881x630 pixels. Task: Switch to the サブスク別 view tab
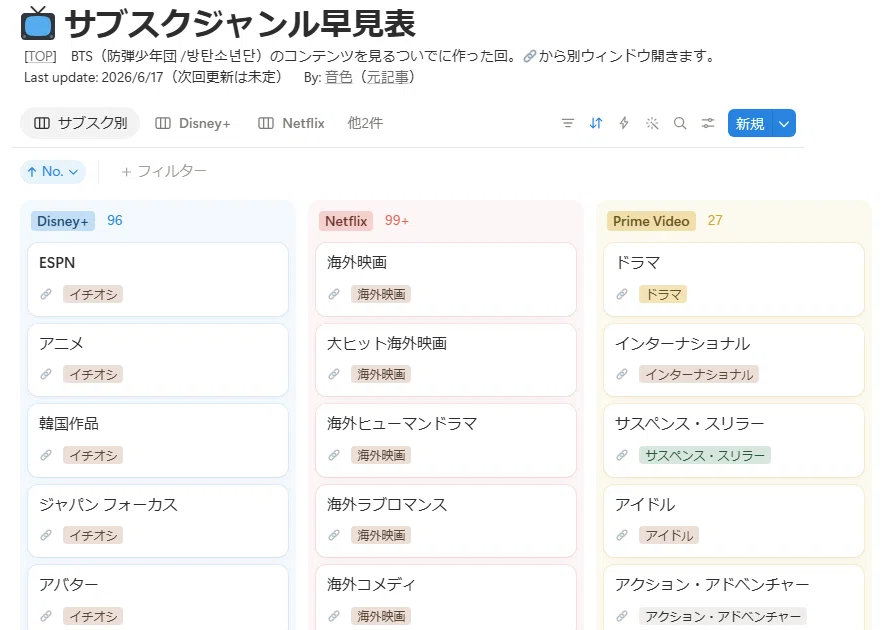(x=80, y=123)
